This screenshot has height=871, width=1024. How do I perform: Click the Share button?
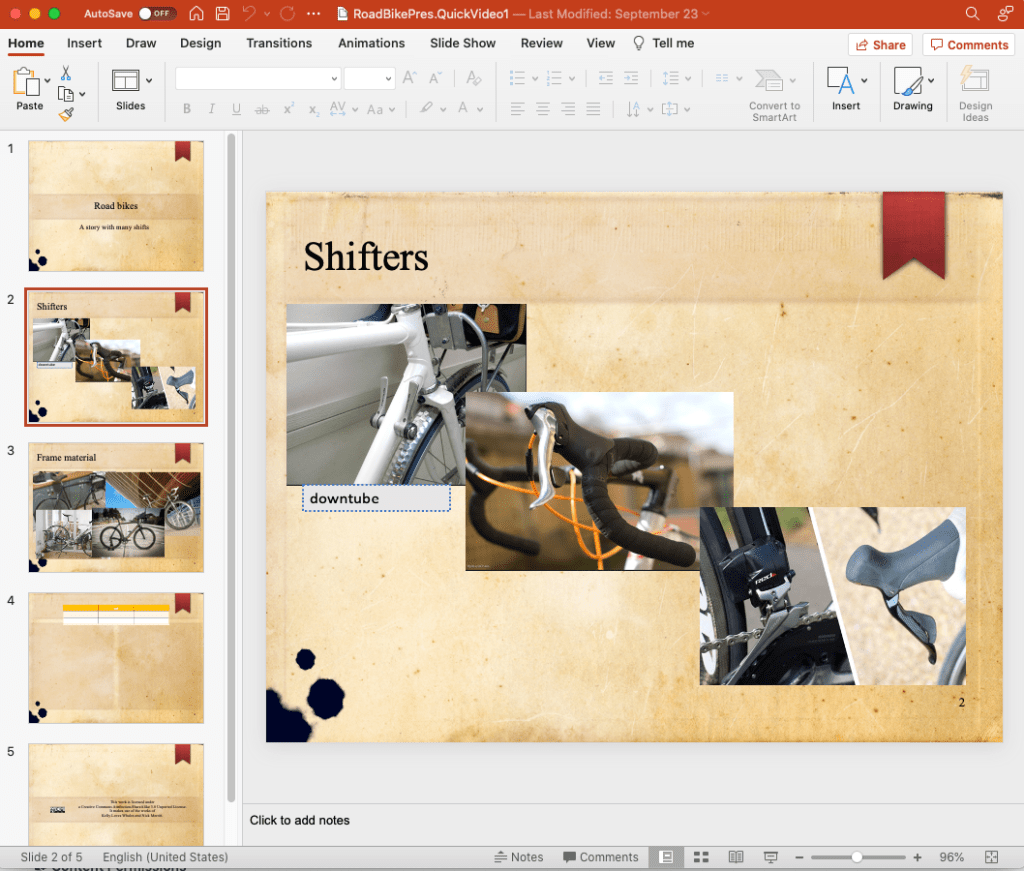(880, 45)
